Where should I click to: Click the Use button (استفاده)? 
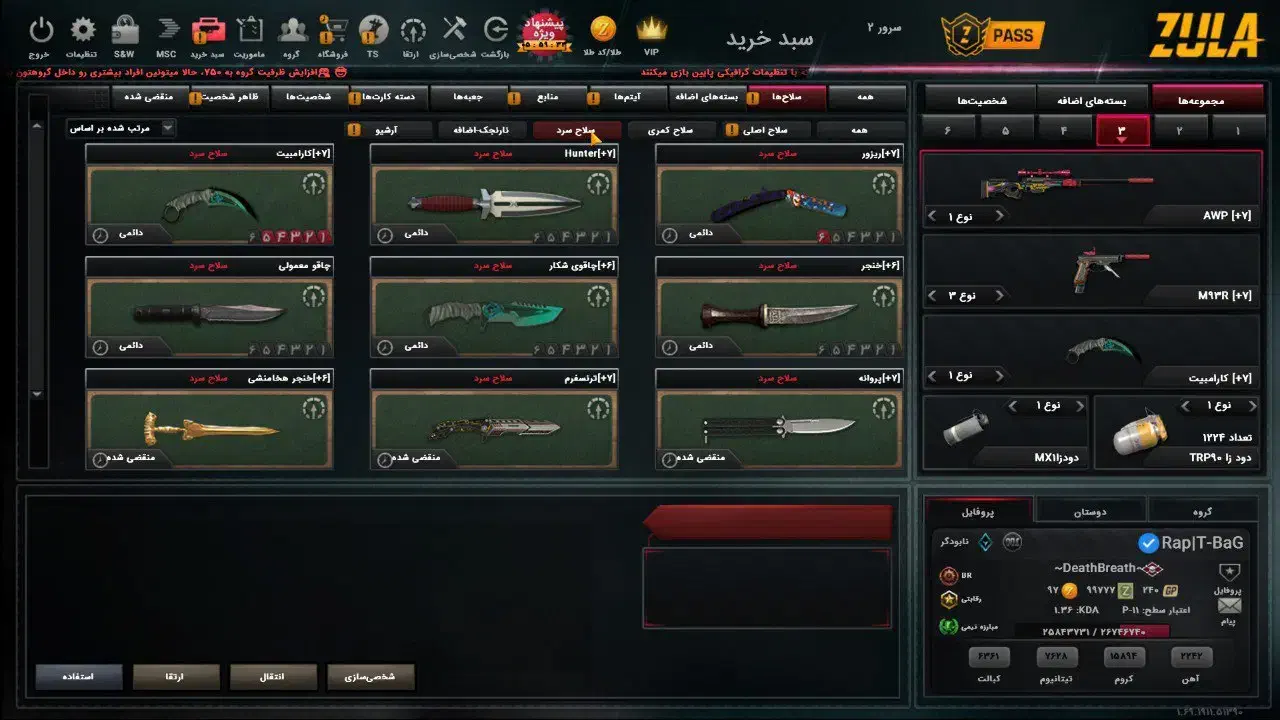(x=79, y=677)
